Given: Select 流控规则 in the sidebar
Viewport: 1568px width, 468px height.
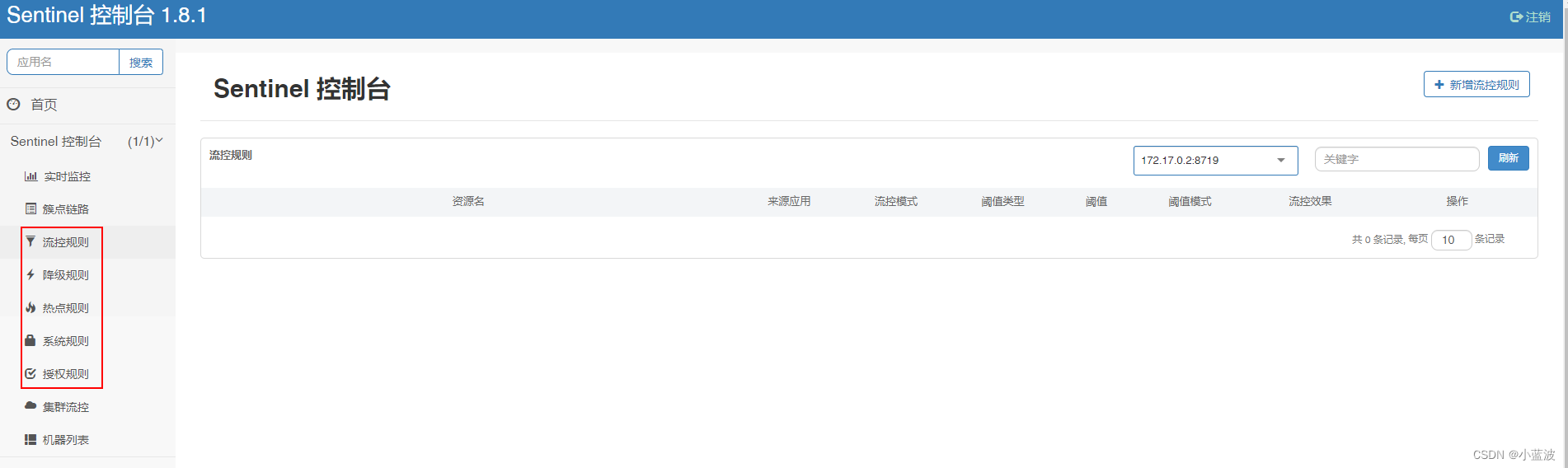Looking at the screenshot, I should pos(87,242).
